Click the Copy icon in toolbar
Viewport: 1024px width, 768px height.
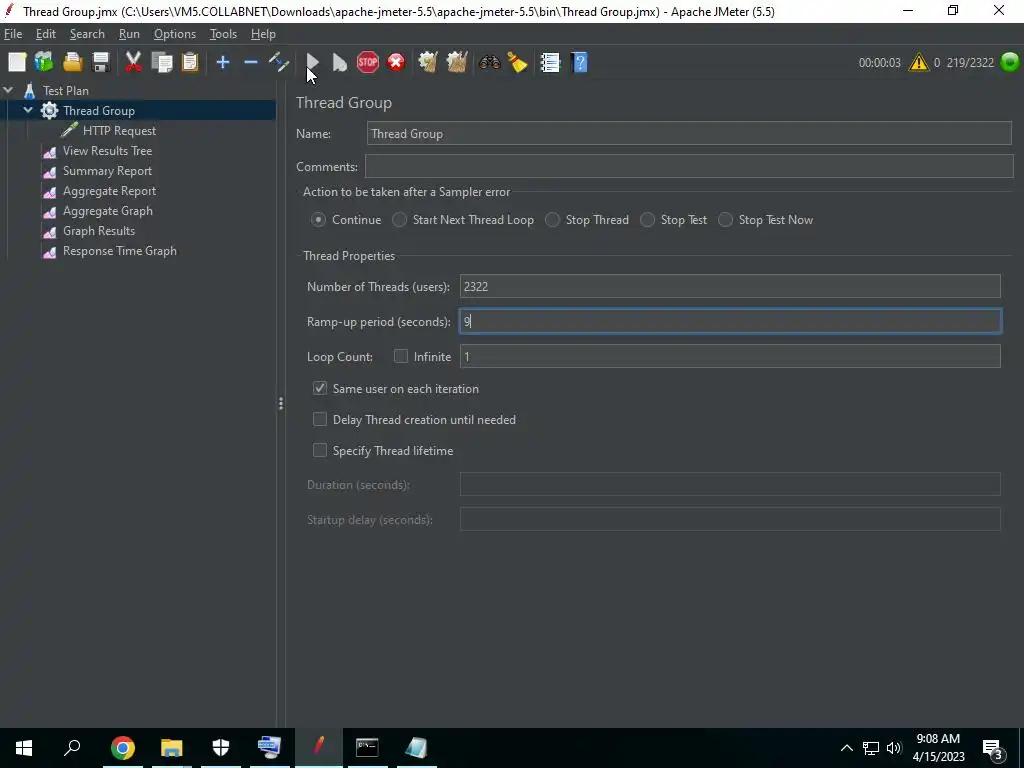pyautogui.click(x=161, y=62)
